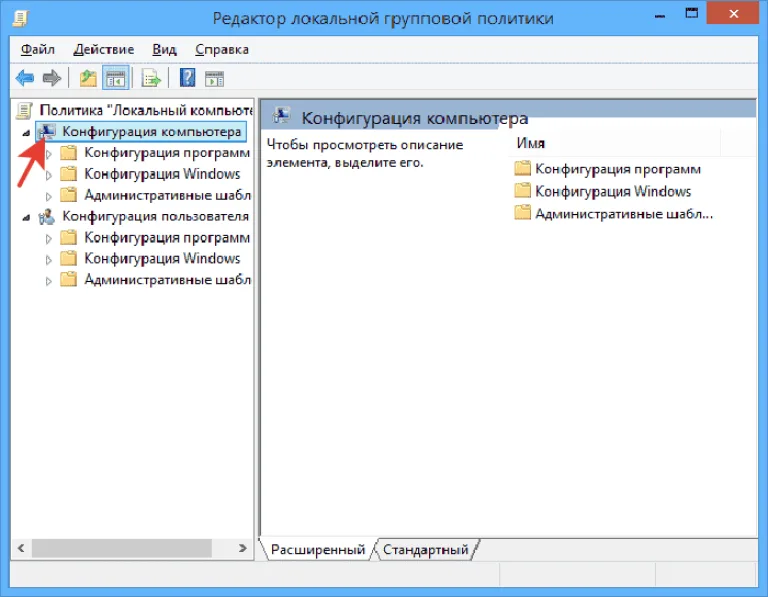The image size is (768, 597).
Task: Collapse the Конфигурация компьютера tree node
Action: tap(26, 132)
